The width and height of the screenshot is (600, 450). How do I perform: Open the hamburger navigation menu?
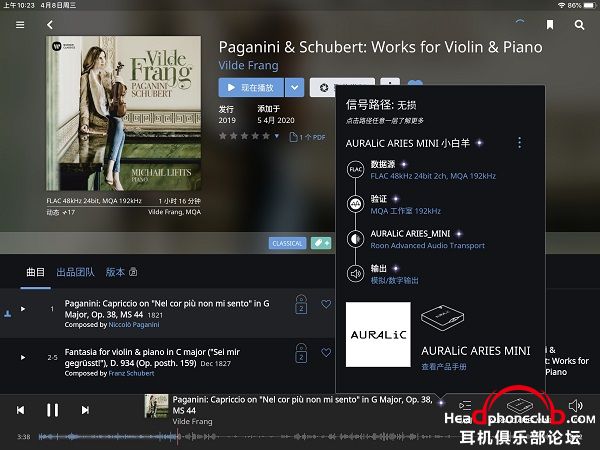click(x=20, y=25)
